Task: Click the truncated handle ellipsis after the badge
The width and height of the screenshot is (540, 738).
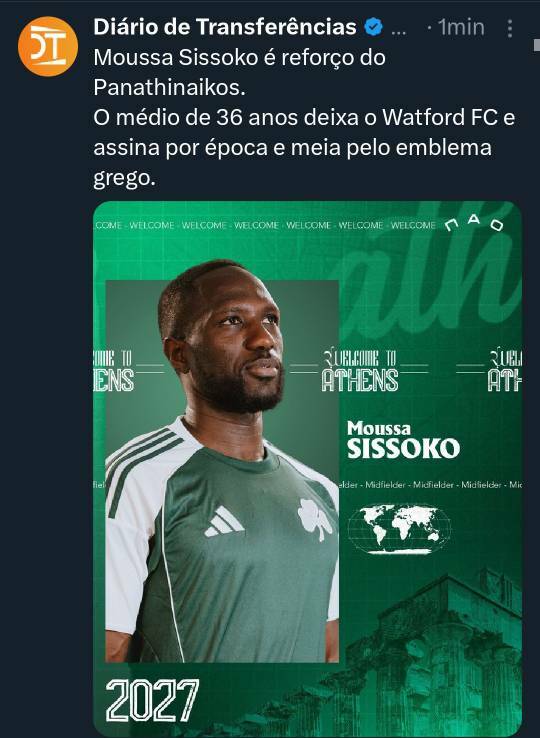Action: coord(398,31)
